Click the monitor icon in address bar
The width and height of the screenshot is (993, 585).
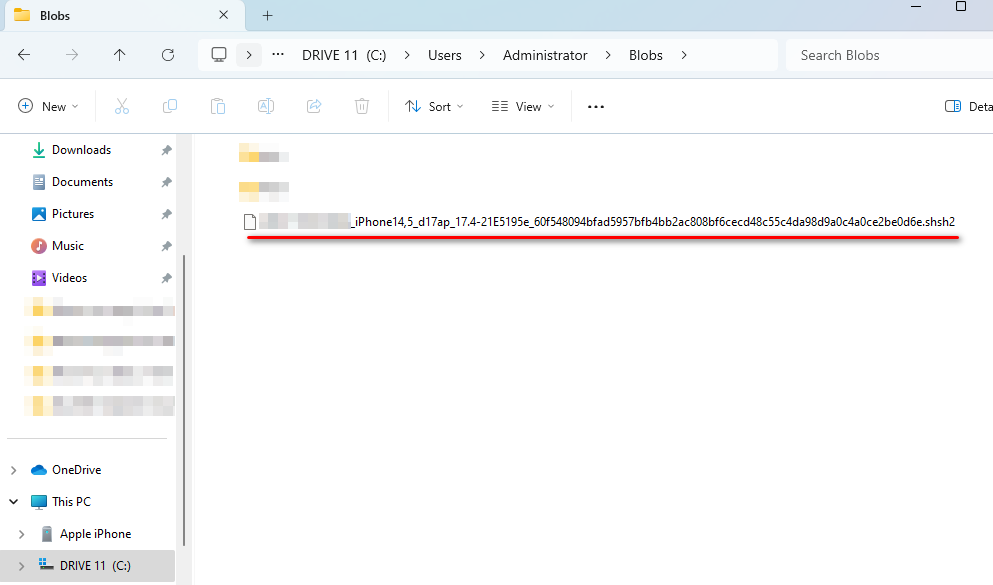pos(219,55)
